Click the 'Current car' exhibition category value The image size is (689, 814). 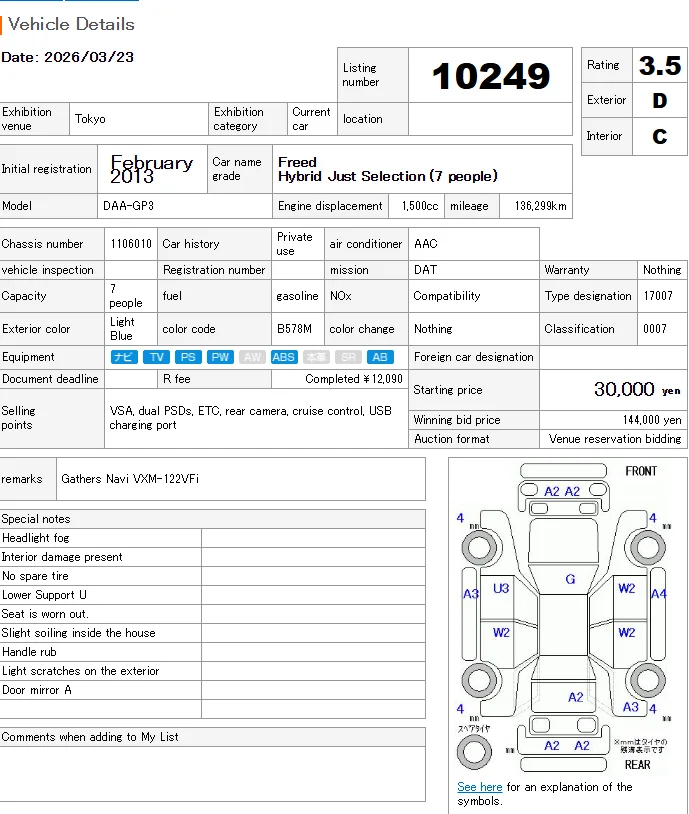(x=311, y=119)
